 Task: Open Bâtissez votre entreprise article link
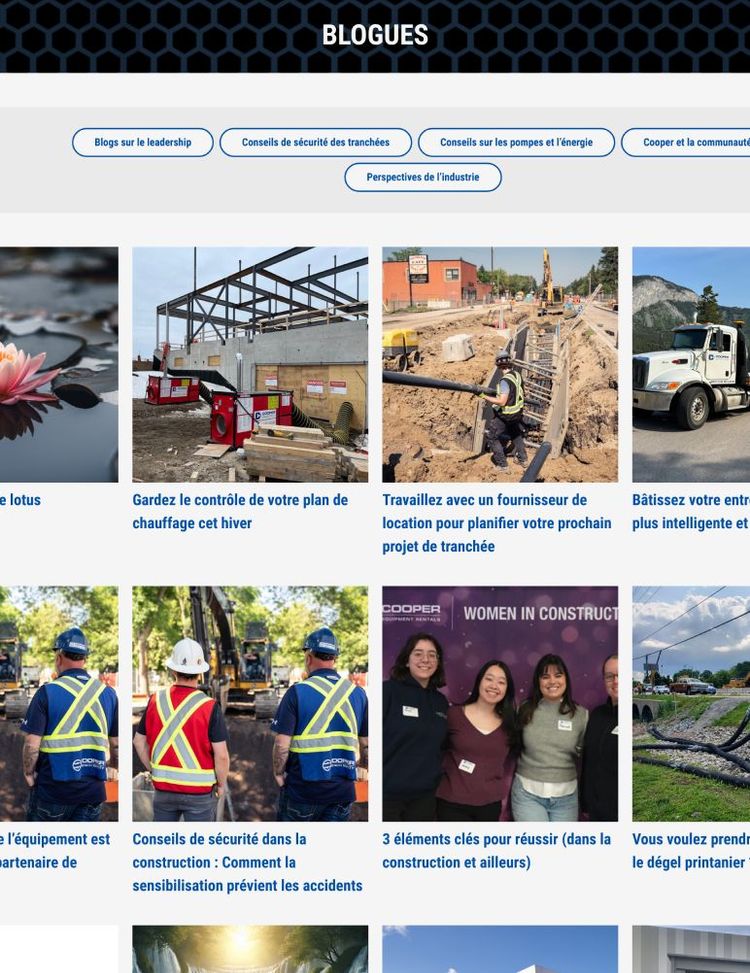[691, 511]
